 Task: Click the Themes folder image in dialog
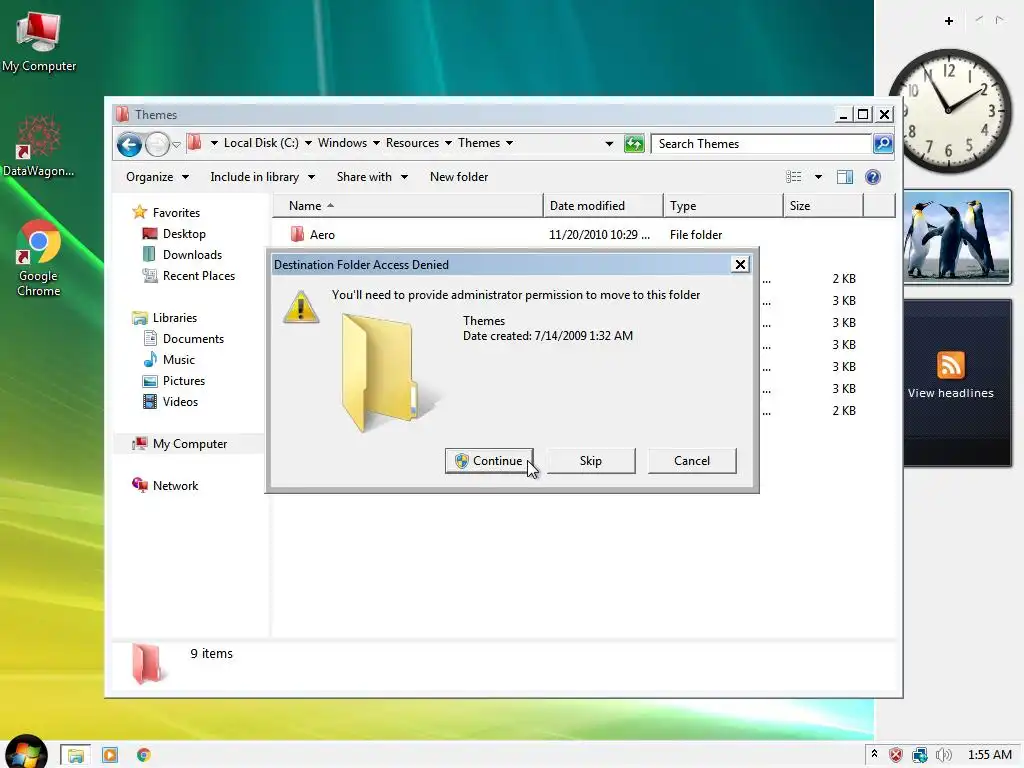click(390, 373)
